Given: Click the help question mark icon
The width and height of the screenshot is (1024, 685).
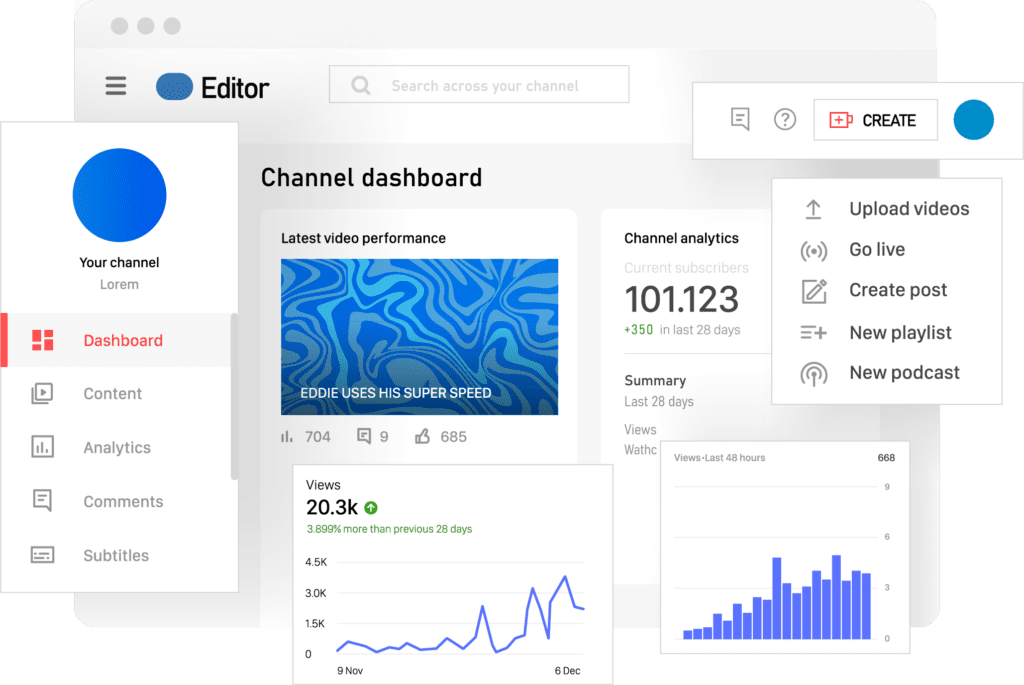Looking at the screenshot, I should [785, 120].
